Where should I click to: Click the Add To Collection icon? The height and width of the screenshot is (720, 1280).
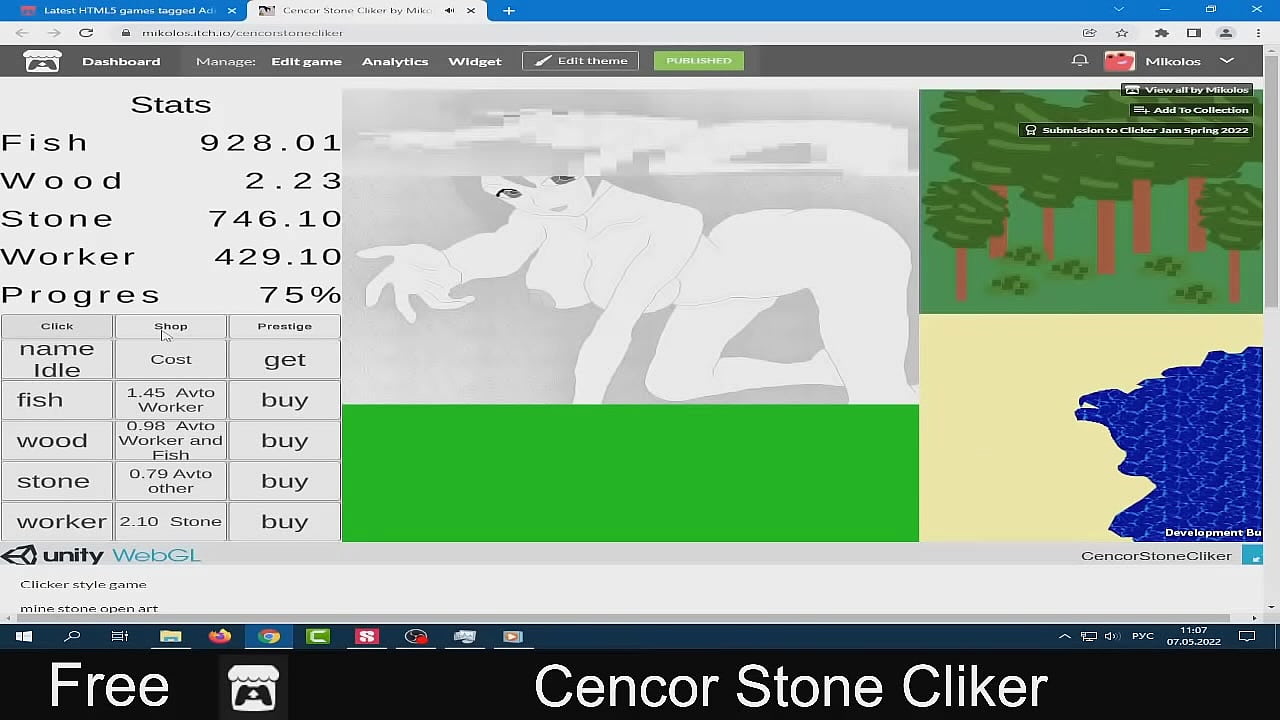pyautogui.click(x=1139, y=109)
